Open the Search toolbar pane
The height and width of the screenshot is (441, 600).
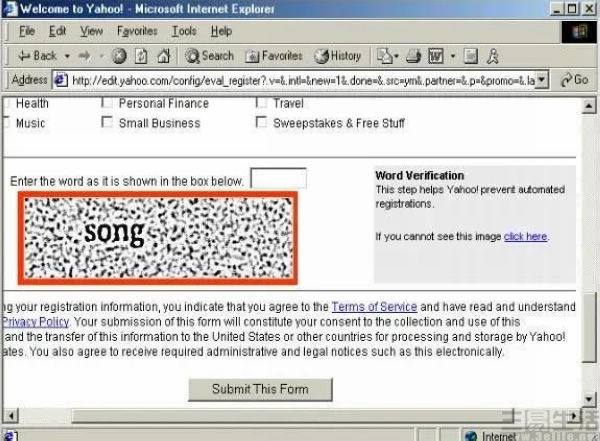pyautogui.click(x=209, y=56)
